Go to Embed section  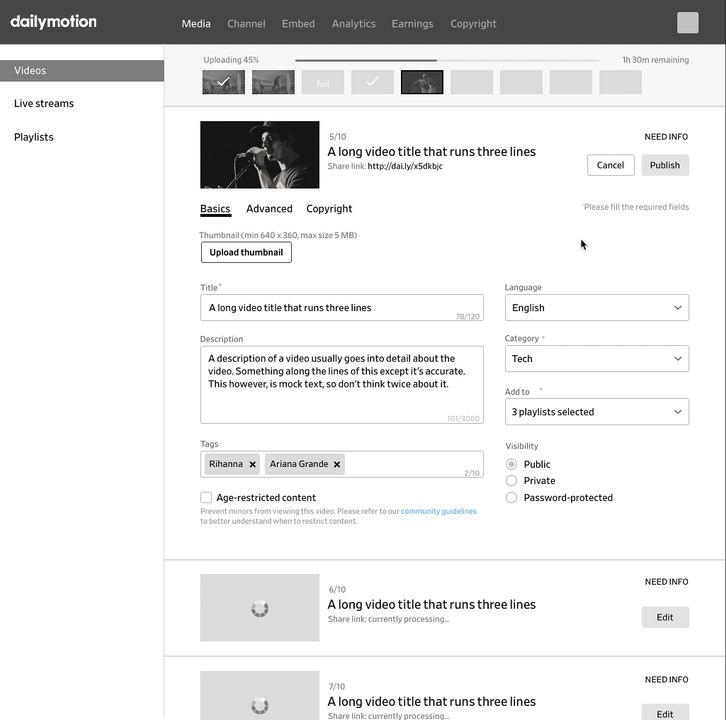point(298,24)
